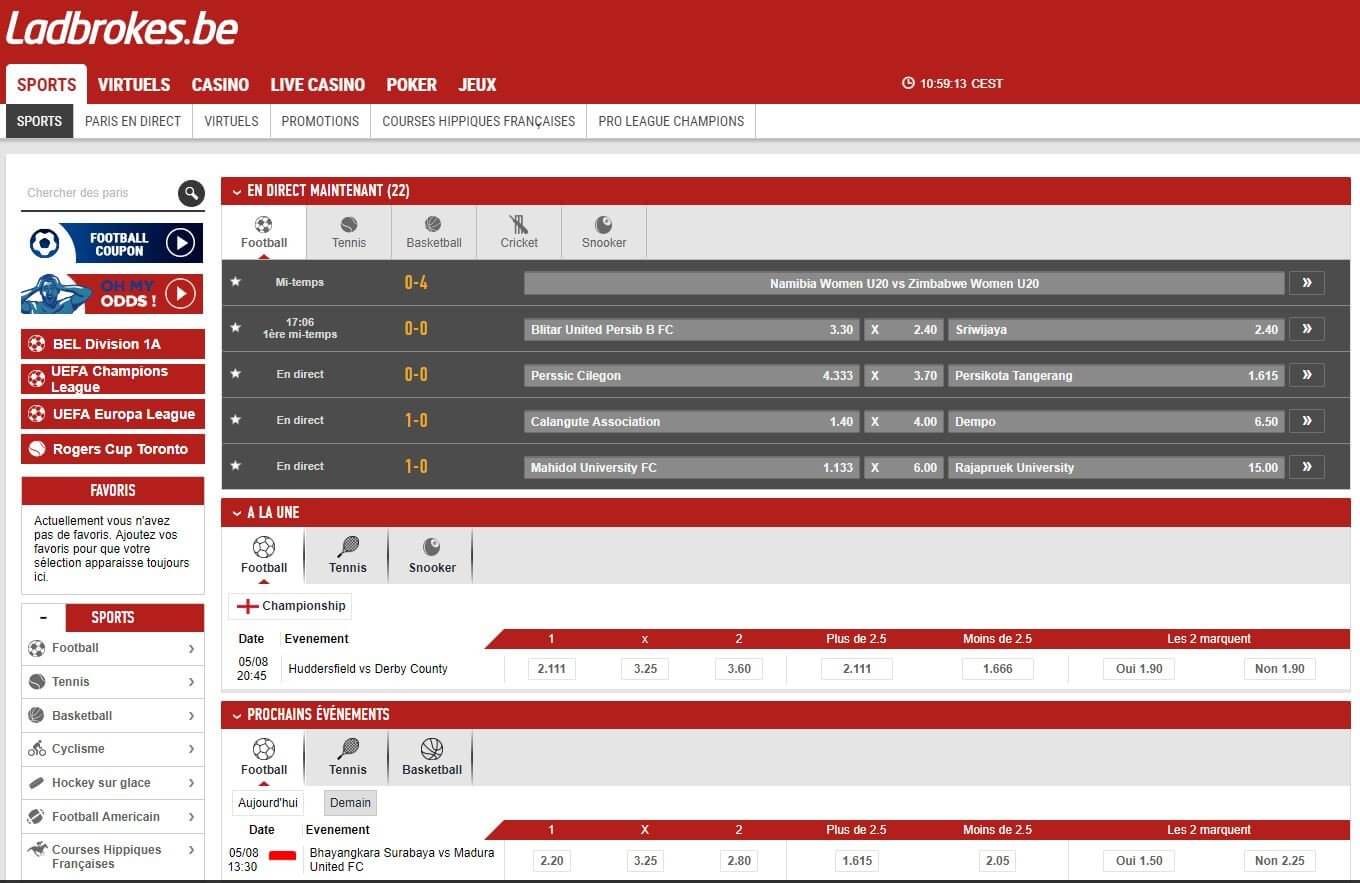Image resolution: width=1360 pixels, height=883 pixels.
Task: Go to Promotions submenu
Action: coord(320,121)
